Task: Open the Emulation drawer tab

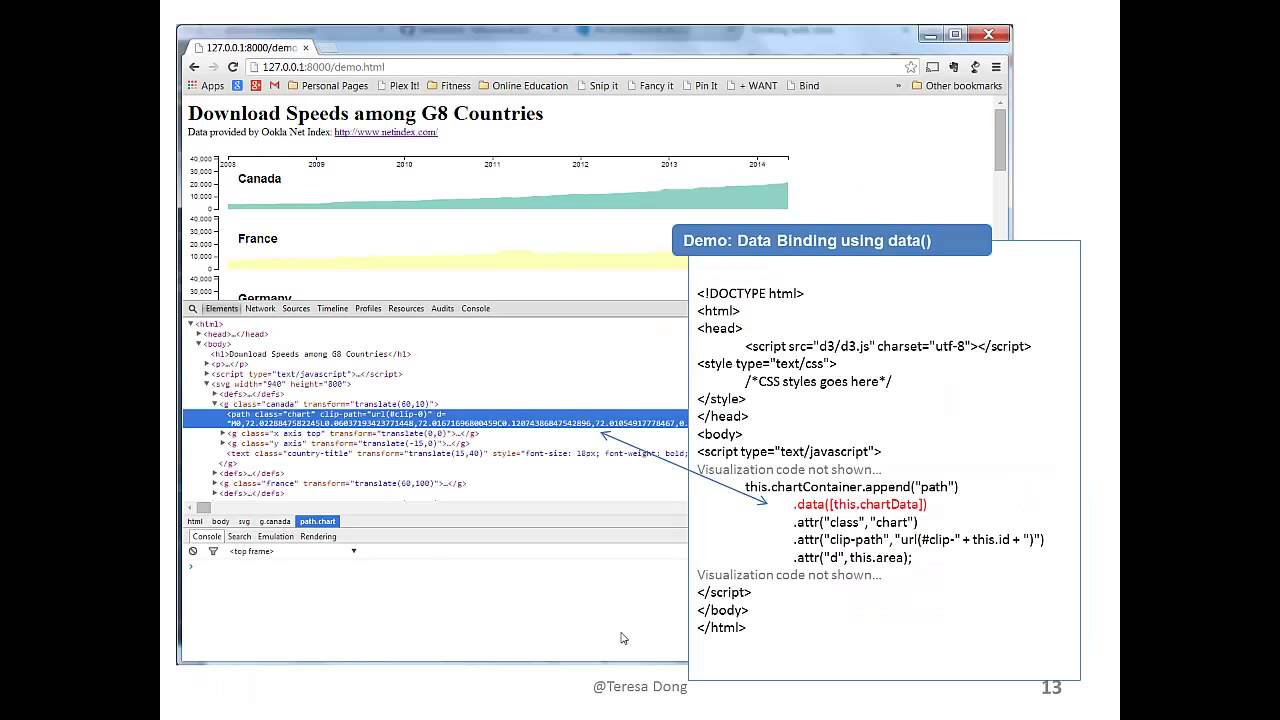Action: pos(276,537)
